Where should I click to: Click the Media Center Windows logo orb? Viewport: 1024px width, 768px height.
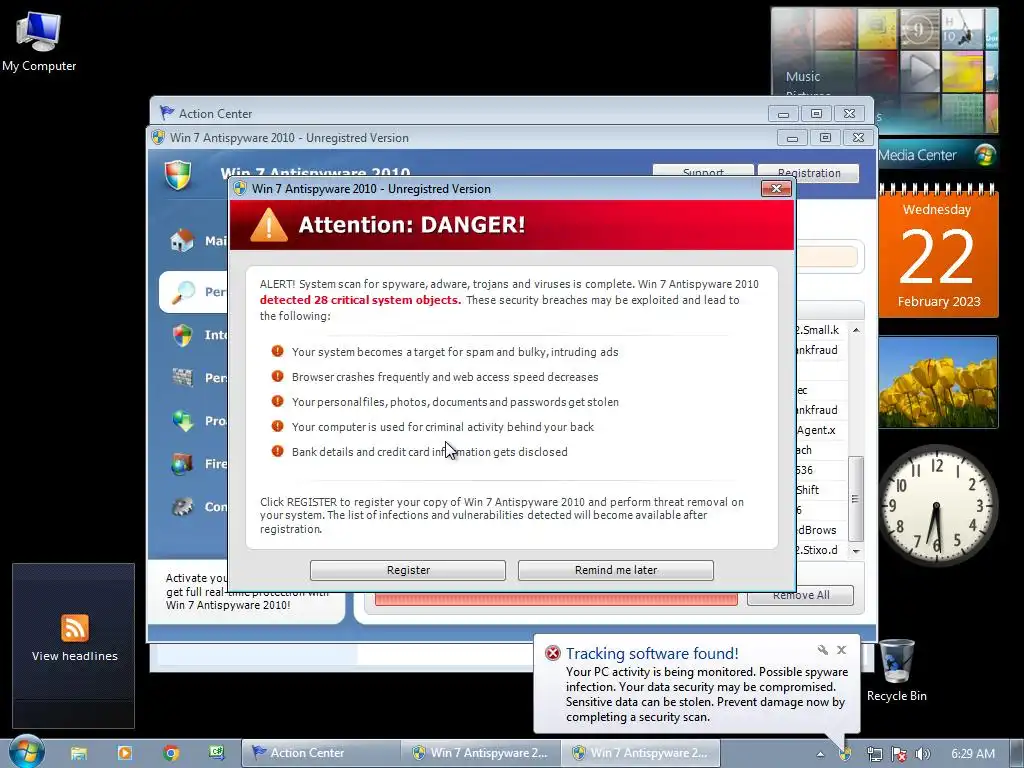tap(984, 155)
